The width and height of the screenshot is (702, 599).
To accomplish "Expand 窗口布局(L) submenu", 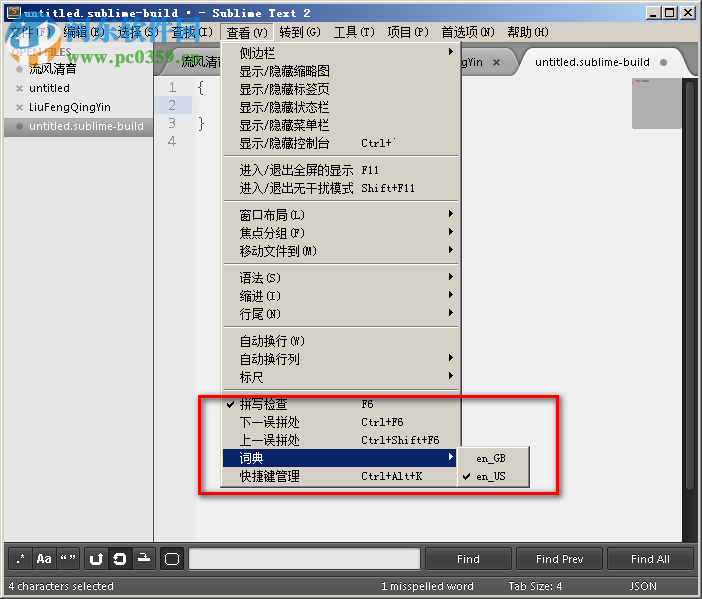I will [340, 215].
